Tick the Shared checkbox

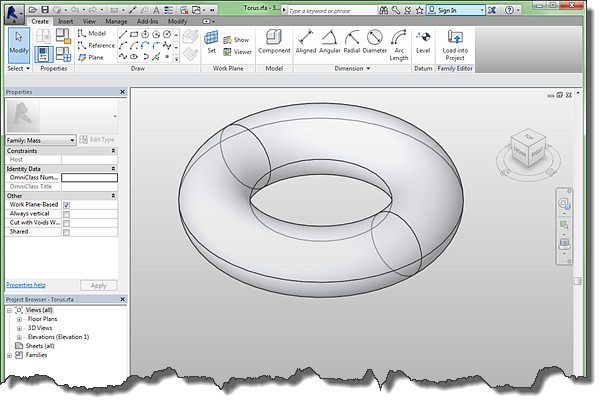66,232
